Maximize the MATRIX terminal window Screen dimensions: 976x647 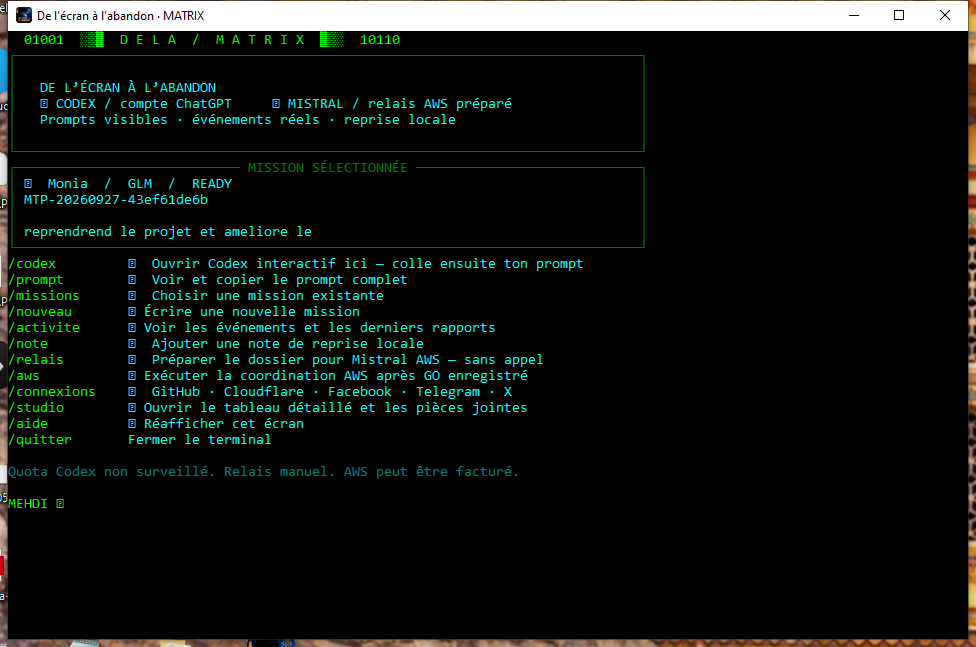[899, 16]
